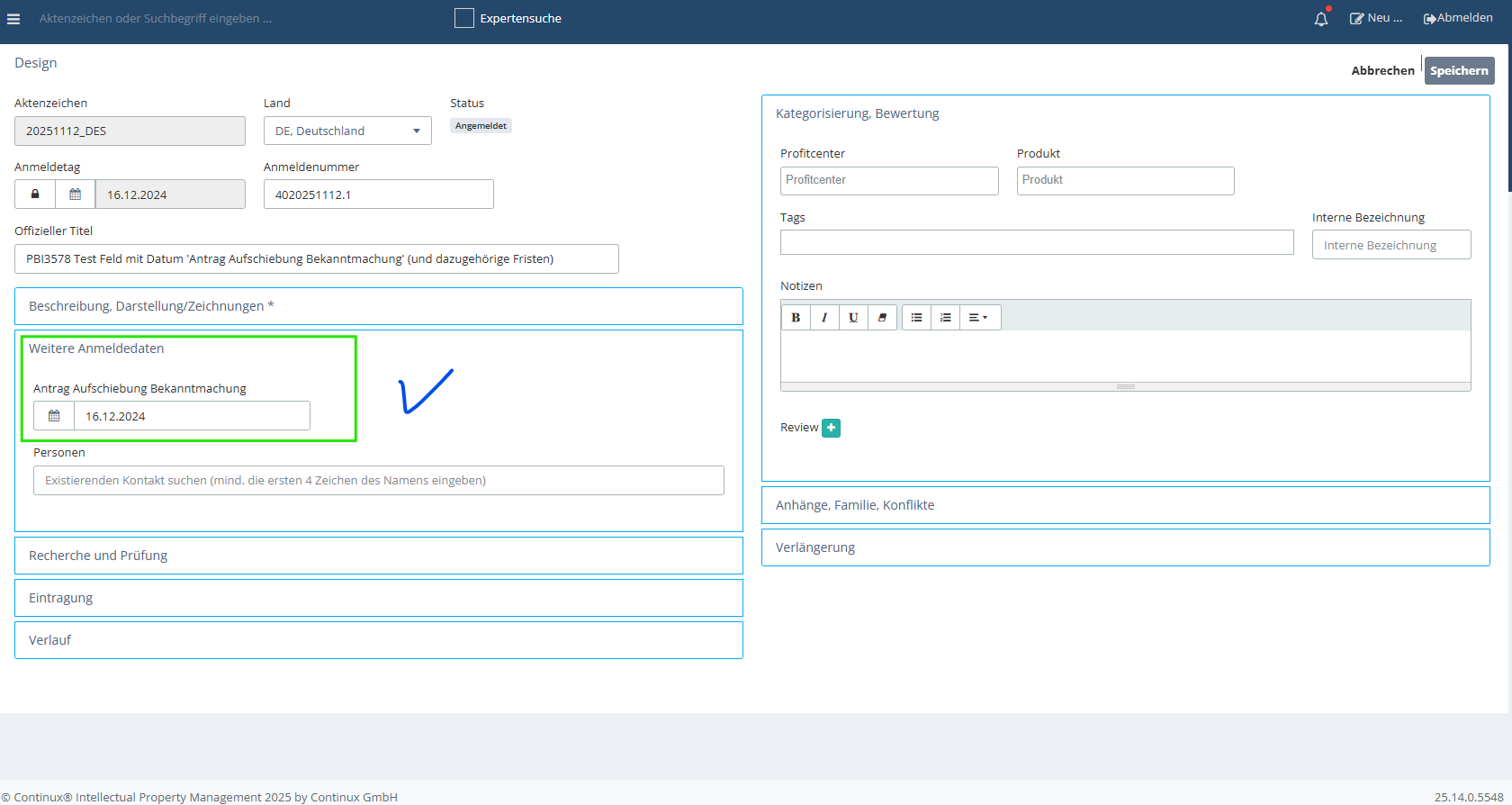
Task: Click the Profitcenter input
Action: pos(889,180)
